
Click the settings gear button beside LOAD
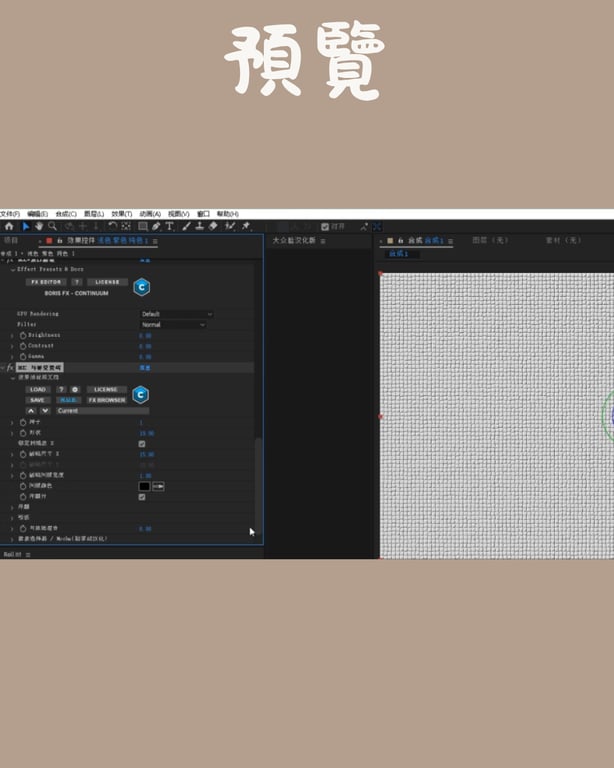75,389
